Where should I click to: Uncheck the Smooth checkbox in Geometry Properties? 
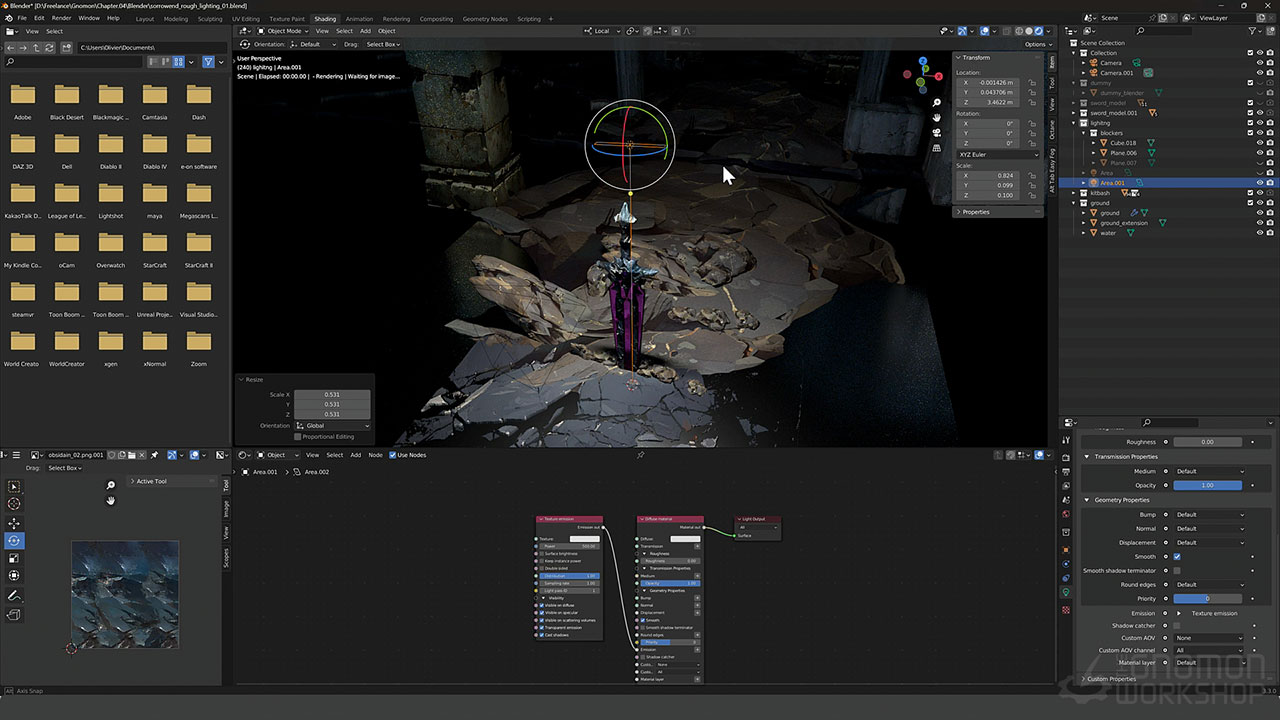click(1177, 557)
